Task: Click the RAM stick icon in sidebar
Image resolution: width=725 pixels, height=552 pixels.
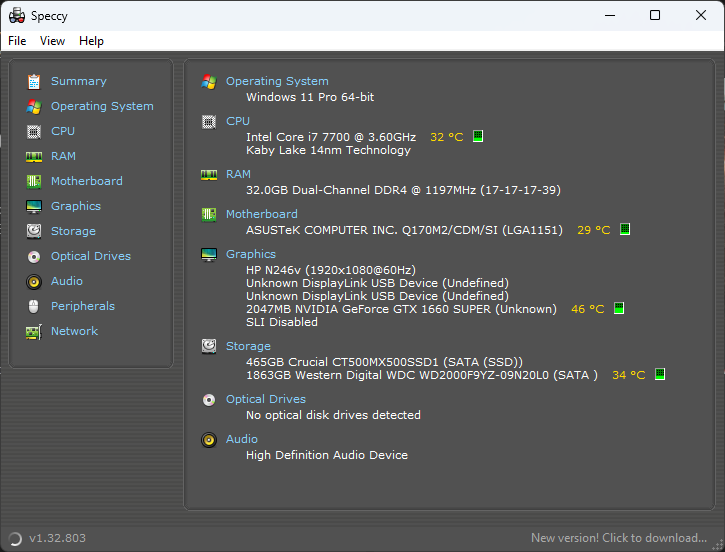Action: (x=34, y=157)
